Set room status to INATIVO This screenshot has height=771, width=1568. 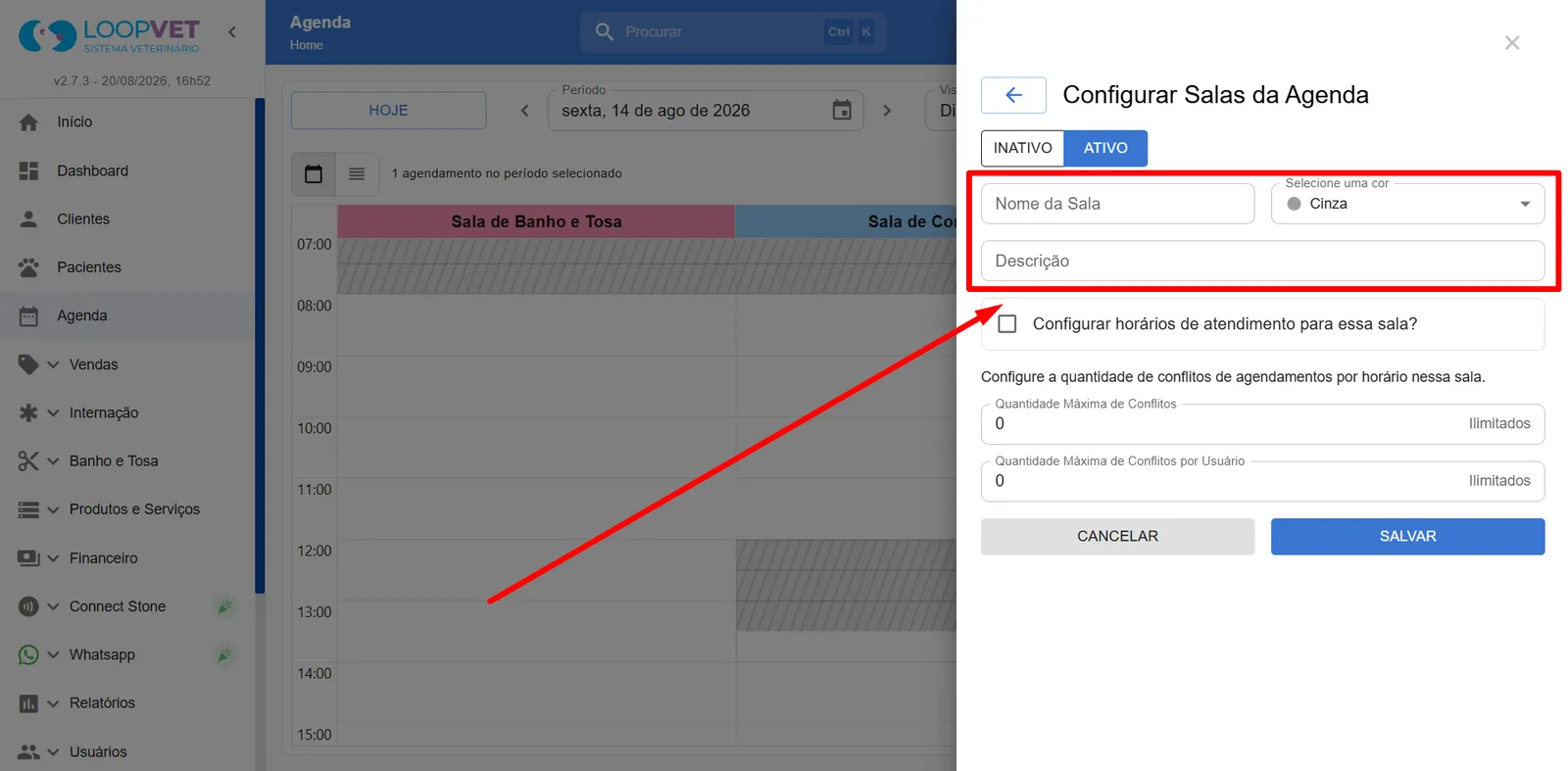[1022, 148]
